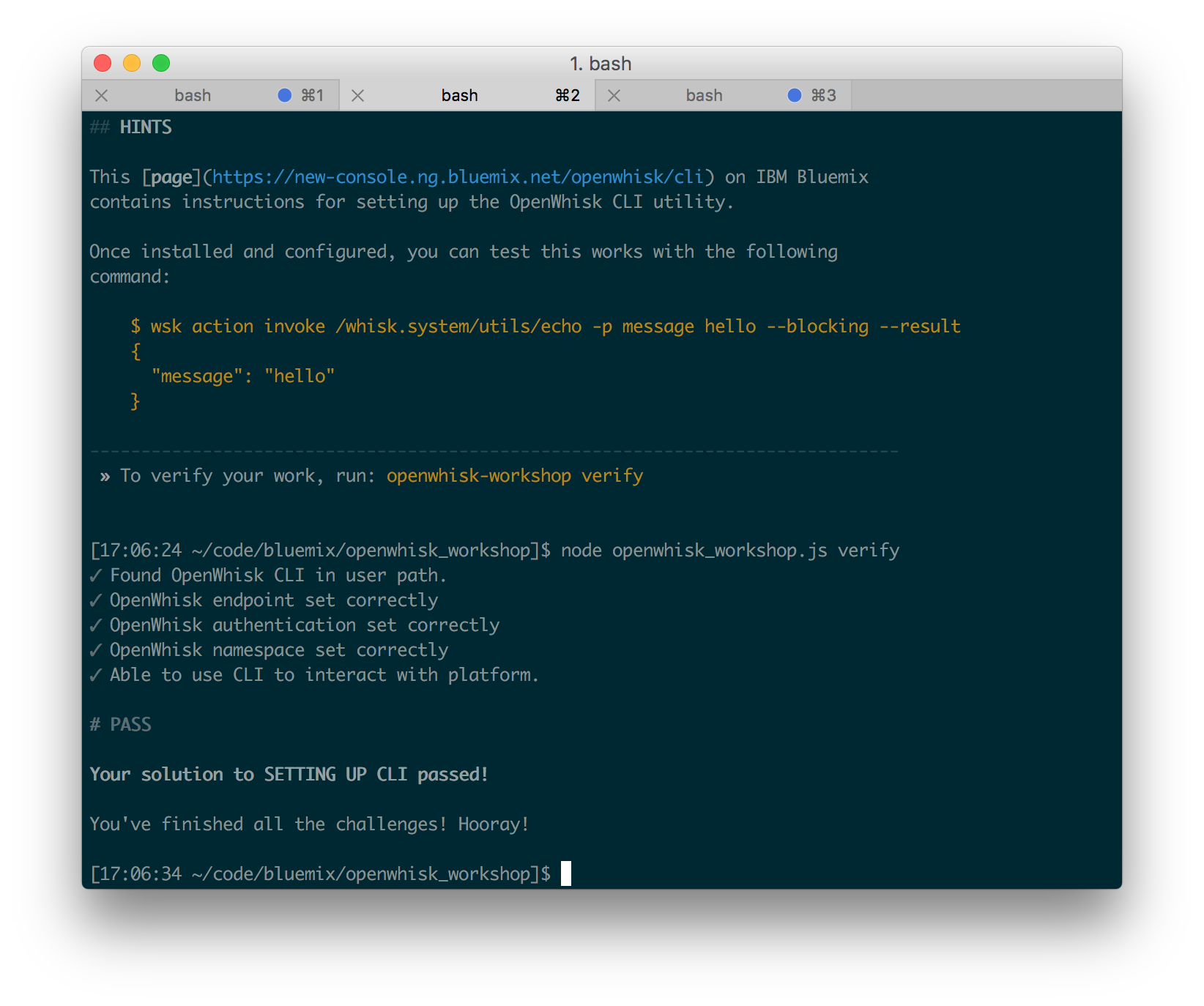Click the blue activity dot on tab ⌘3
The image size is (1204, 1006).
pos(795,95)
